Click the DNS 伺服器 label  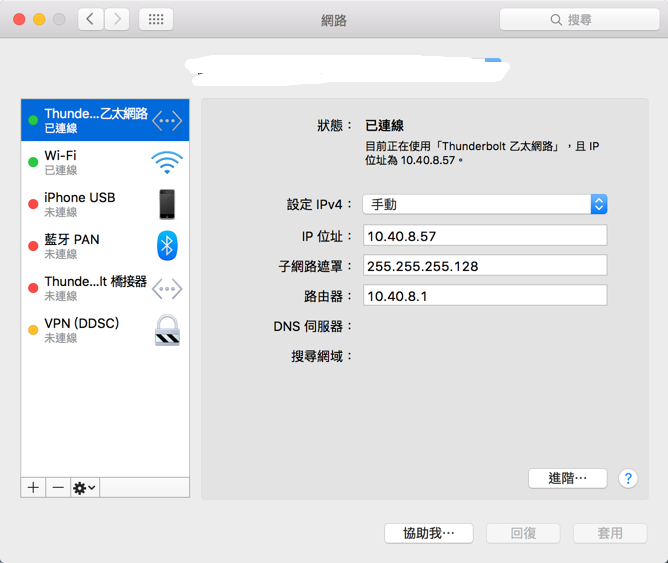tap(313, 327)
